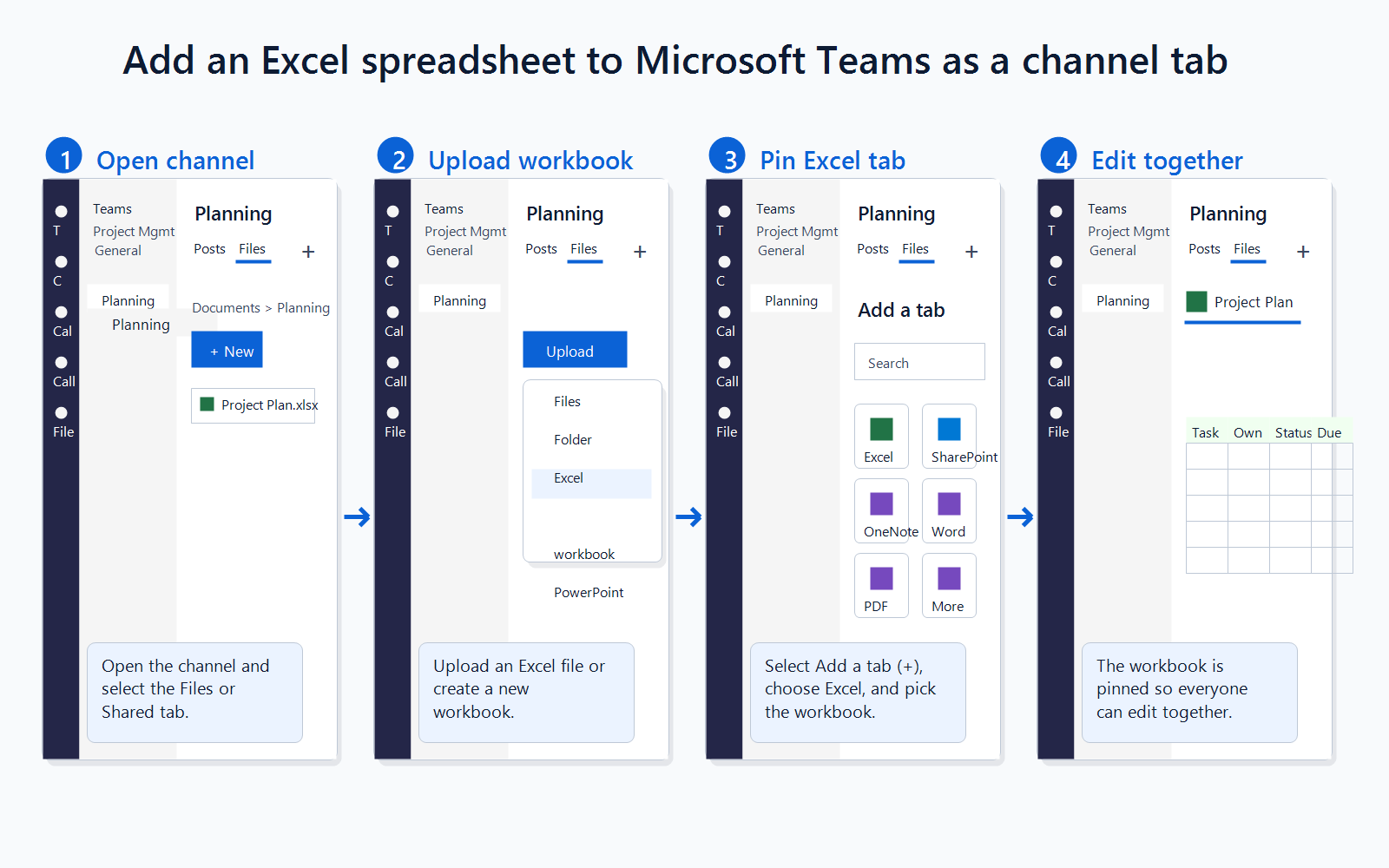
Task: Open the File sidebar icon in Upload workbook panel
Action: click(393, 413)
